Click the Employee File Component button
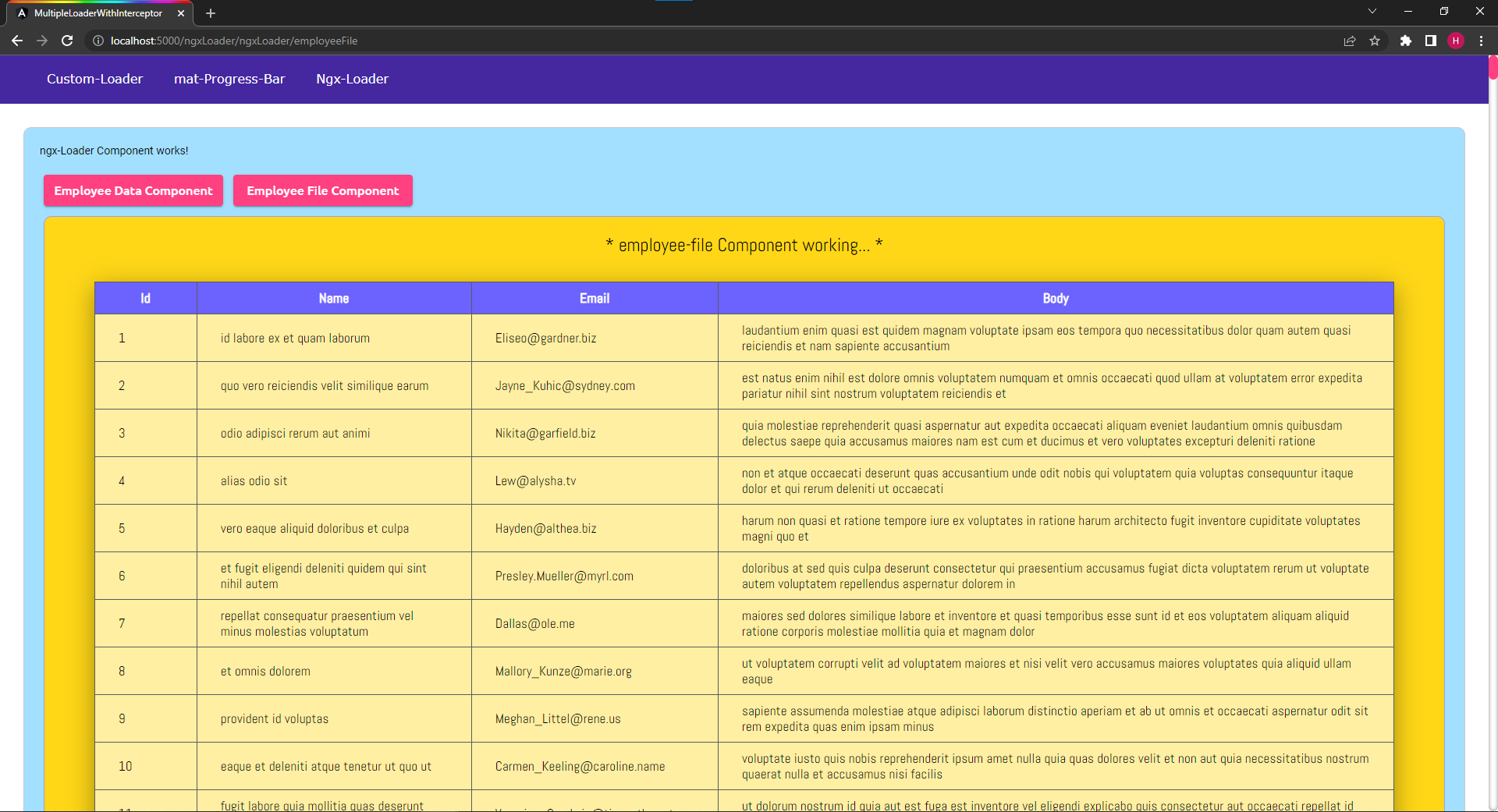 (323, 190)
